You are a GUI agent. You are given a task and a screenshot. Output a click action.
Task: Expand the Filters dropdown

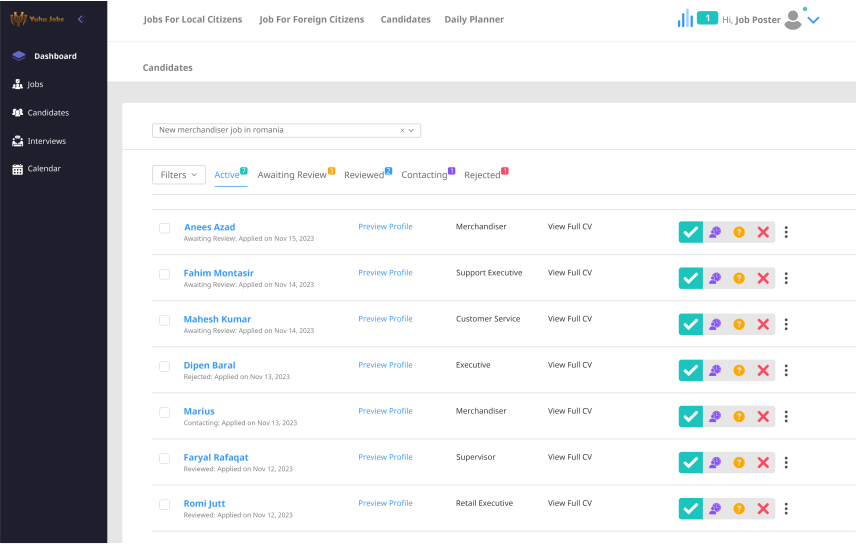pyautogui.click(x=179, y=175)
